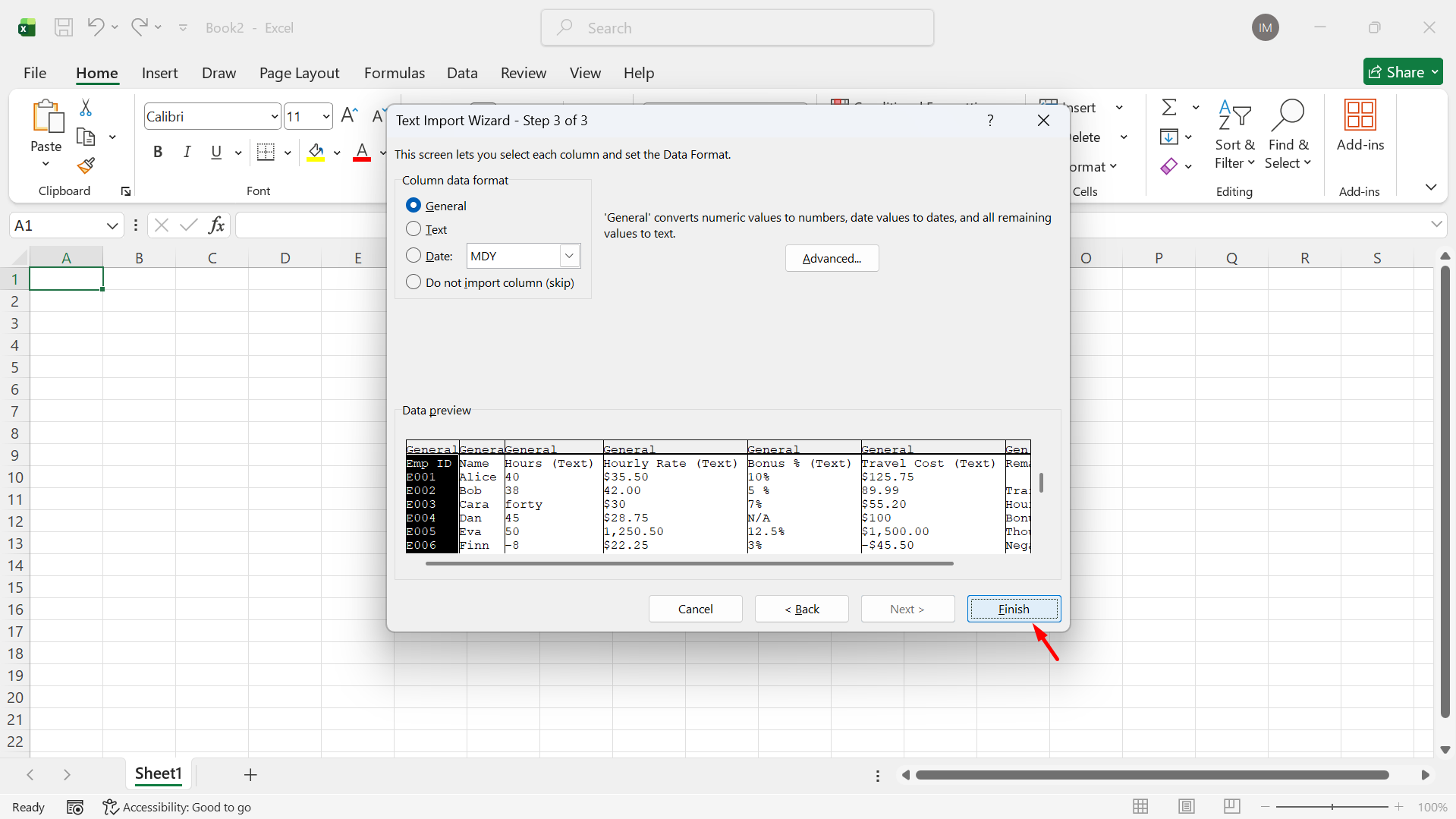Expand the Name Box dropdown arrow

(x=112, y=225)
